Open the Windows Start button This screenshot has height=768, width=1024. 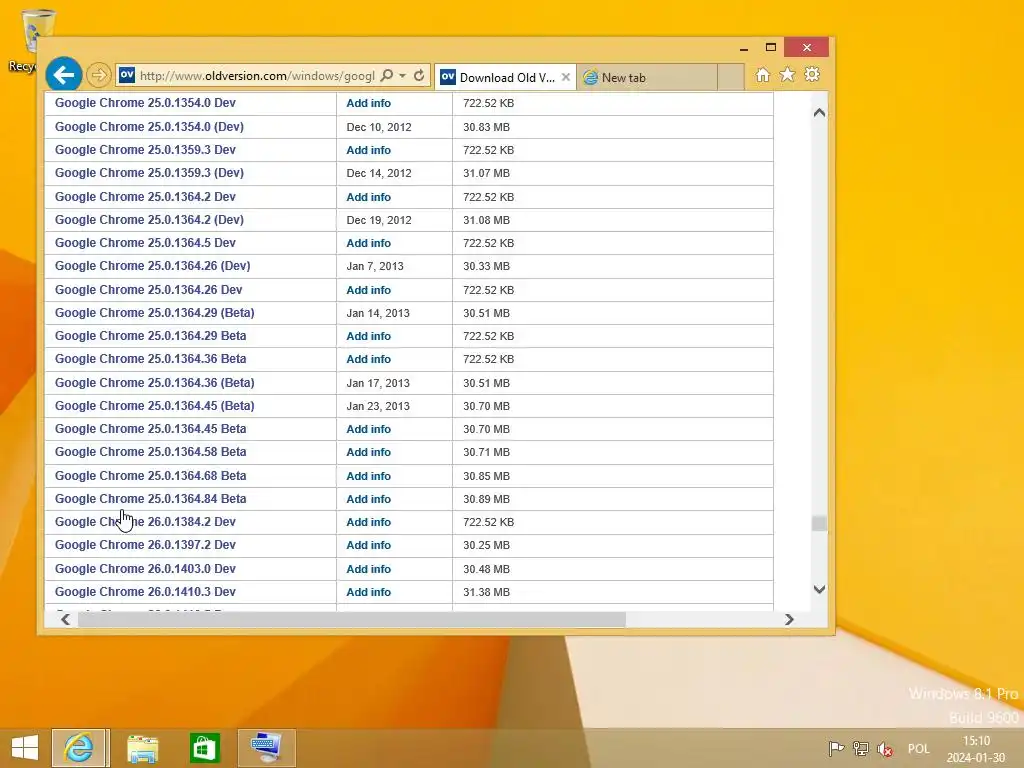(x=25, y=748)
